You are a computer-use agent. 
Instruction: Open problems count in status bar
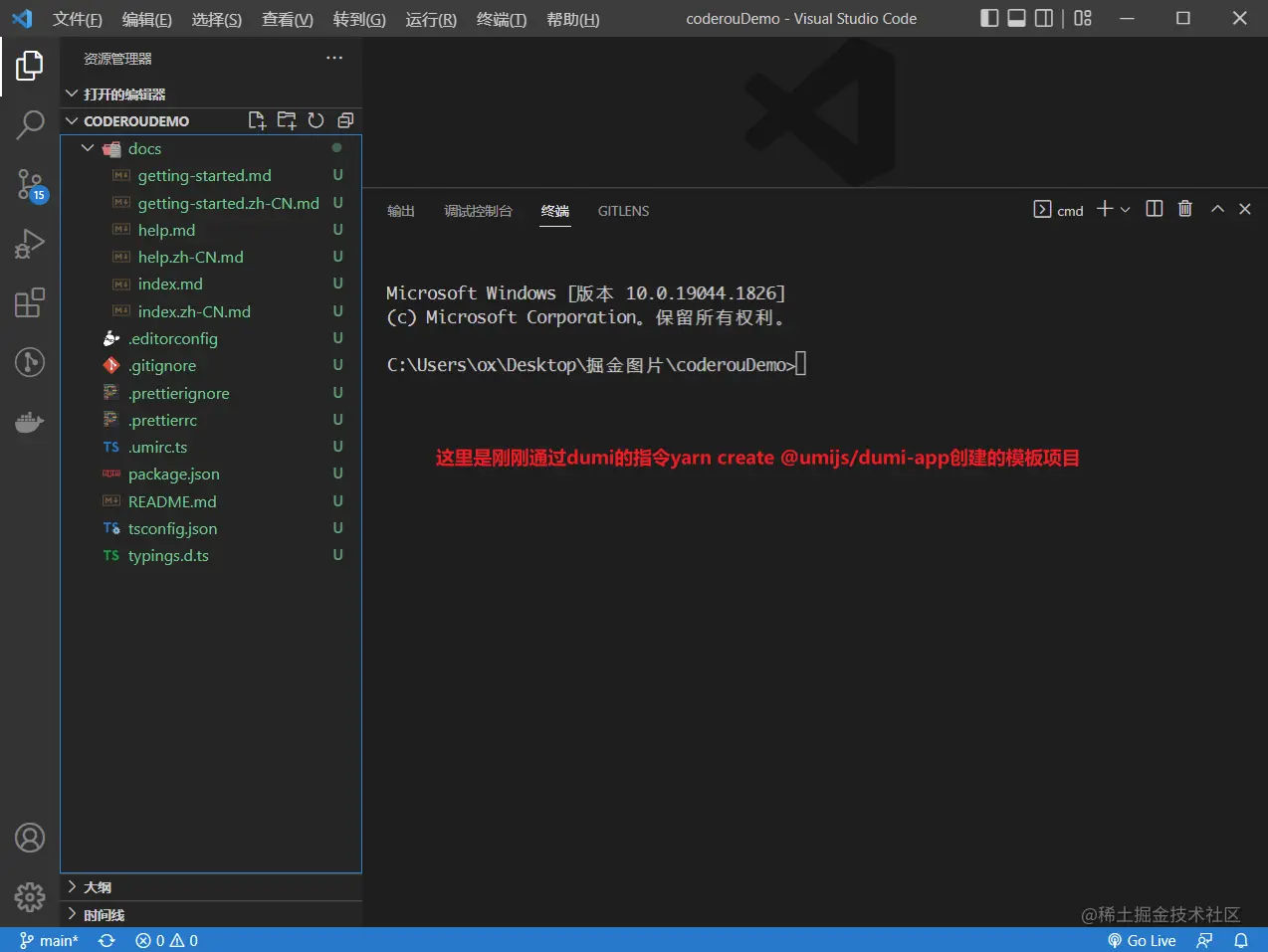pos(166,940)
